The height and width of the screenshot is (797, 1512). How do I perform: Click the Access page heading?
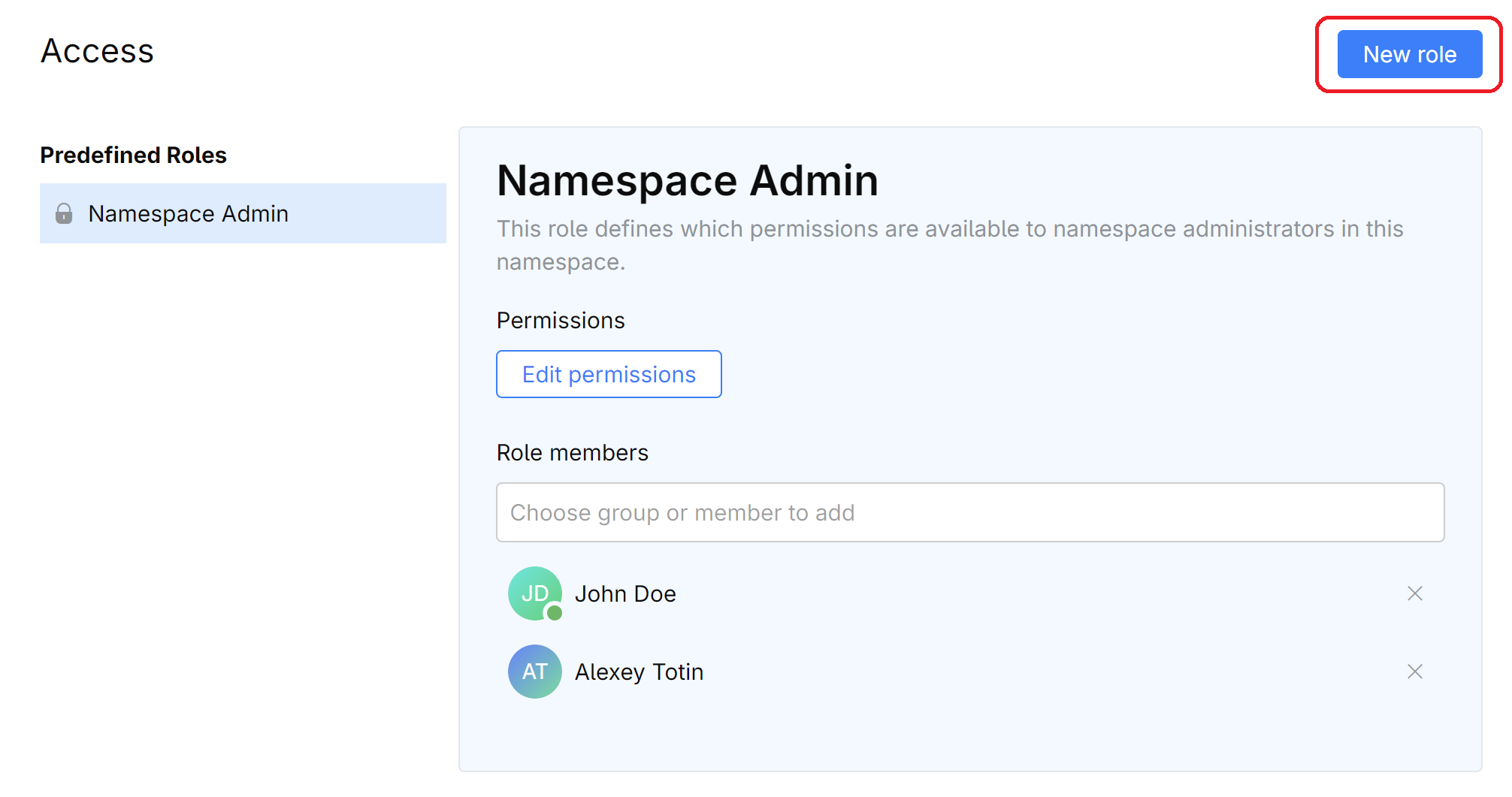coord(97,51)
